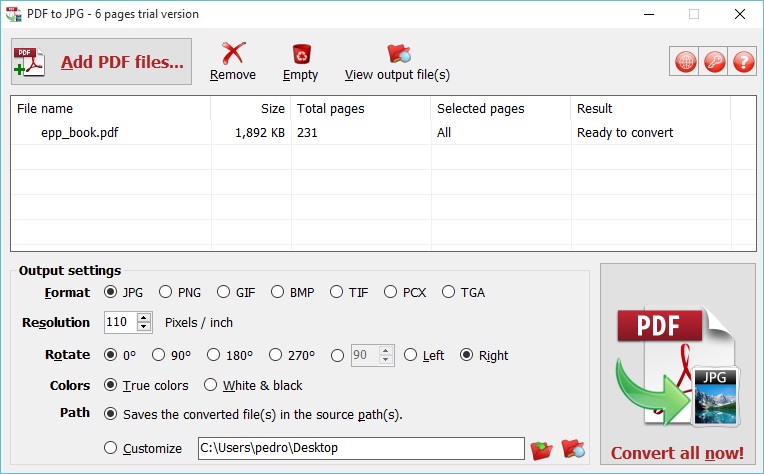Viewport: 764px width, 474px height.
Task: Click Ready to convert result cell
Action: point(625,133)
